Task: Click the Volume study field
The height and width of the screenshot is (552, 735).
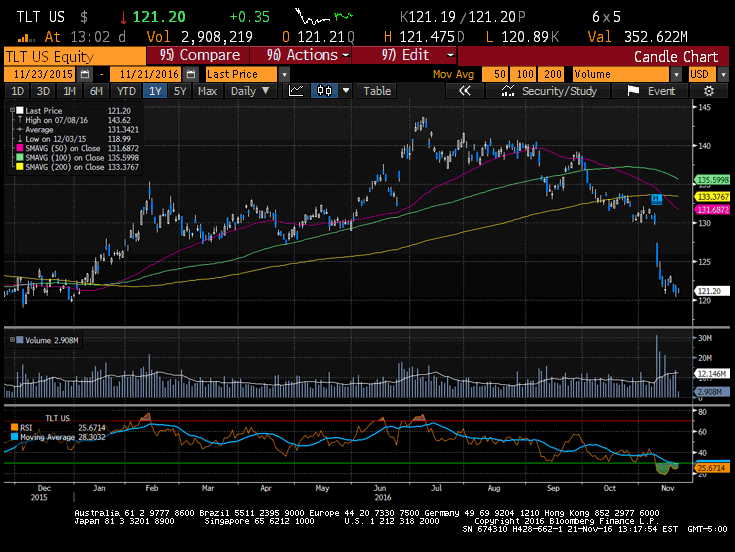Action: (622, 74)
